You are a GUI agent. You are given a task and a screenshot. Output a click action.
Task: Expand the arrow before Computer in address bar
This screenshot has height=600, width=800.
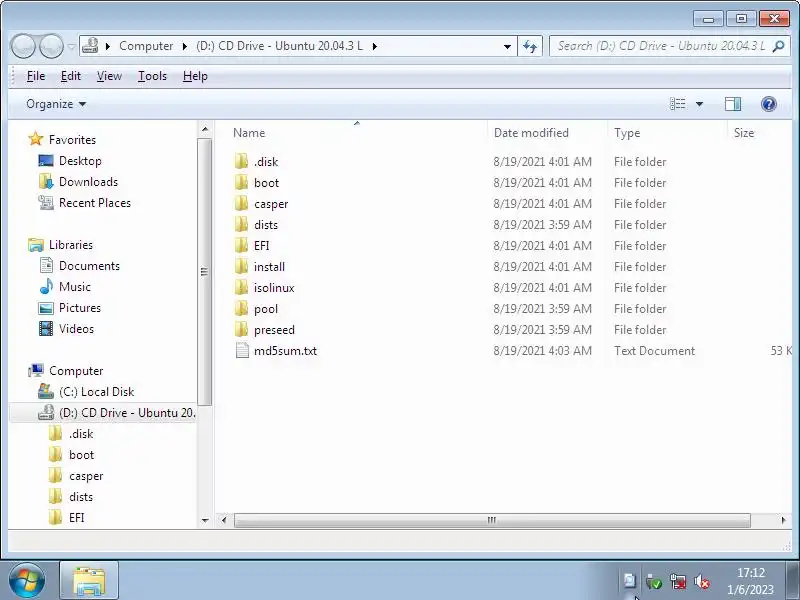(108, 46)
